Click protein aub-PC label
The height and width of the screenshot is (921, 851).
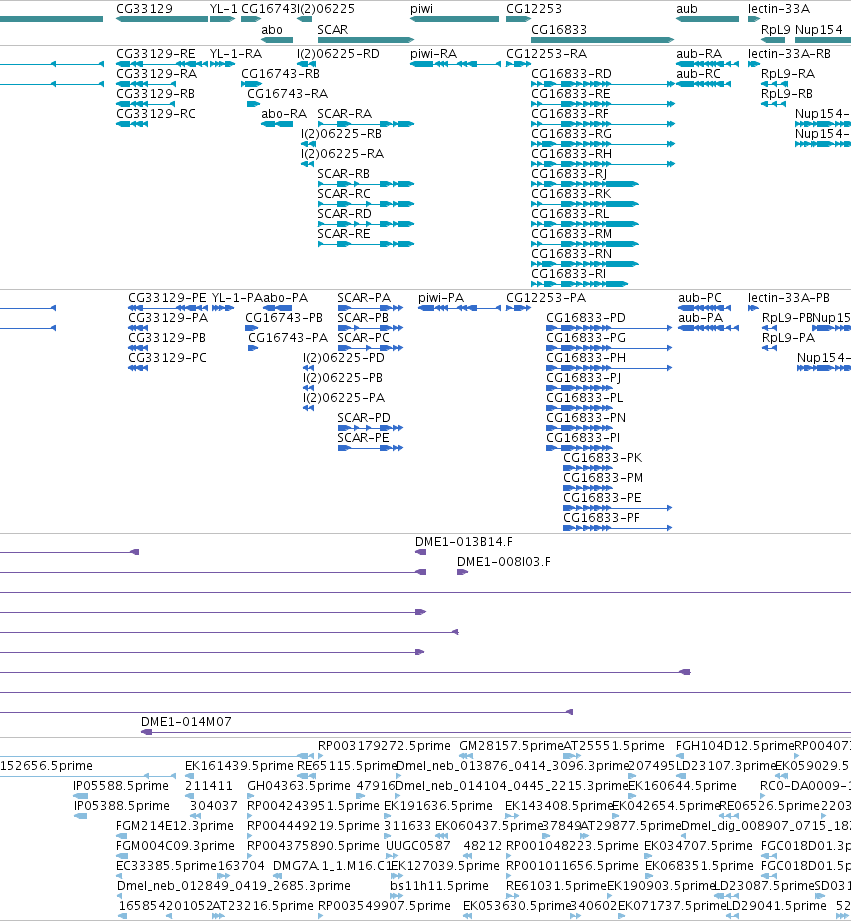[x=699, y=298]
